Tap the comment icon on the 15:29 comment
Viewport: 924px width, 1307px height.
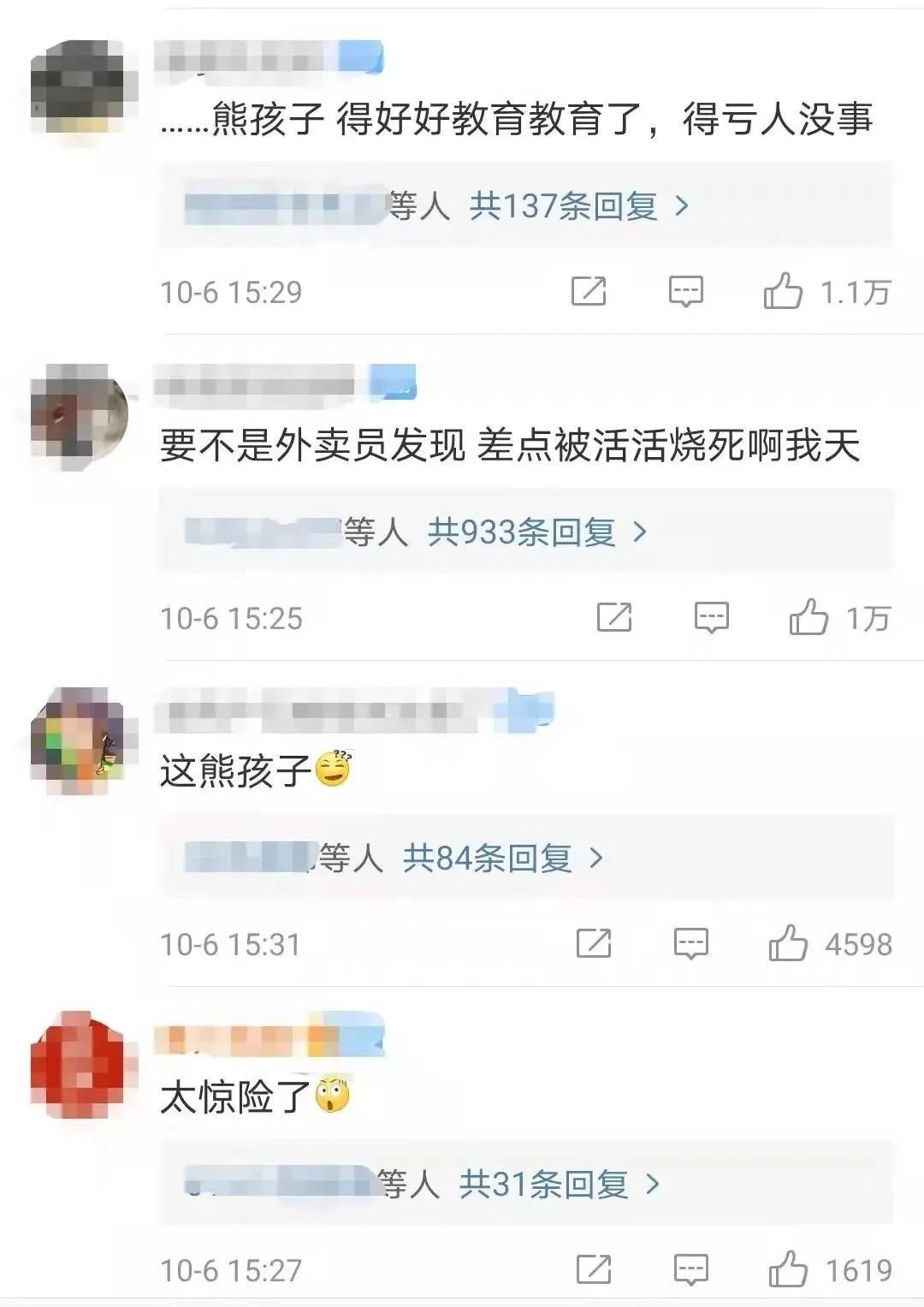coord(685,292)
